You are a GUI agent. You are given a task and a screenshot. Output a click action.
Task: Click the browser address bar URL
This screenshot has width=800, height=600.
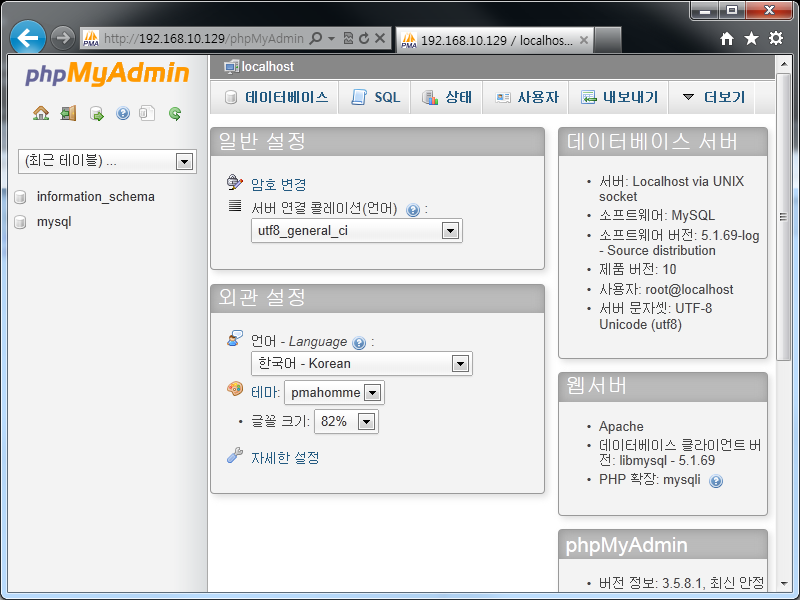pyautogui.click(x=204, y=39)
